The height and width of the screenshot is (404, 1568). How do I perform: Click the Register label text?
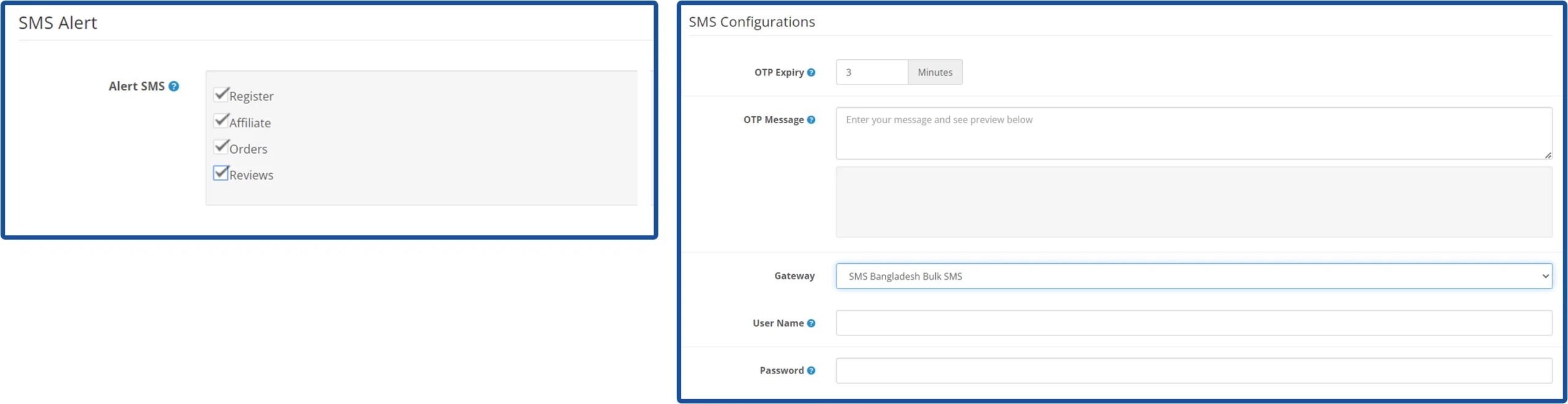point(251,96)
